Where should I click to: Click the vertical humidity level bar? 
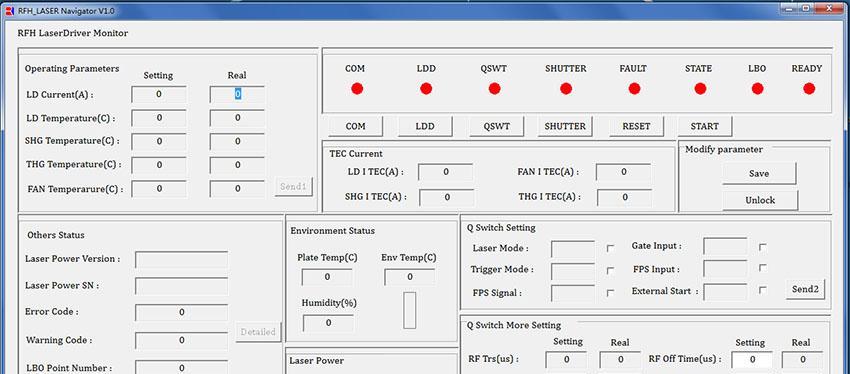click(410, 310)
